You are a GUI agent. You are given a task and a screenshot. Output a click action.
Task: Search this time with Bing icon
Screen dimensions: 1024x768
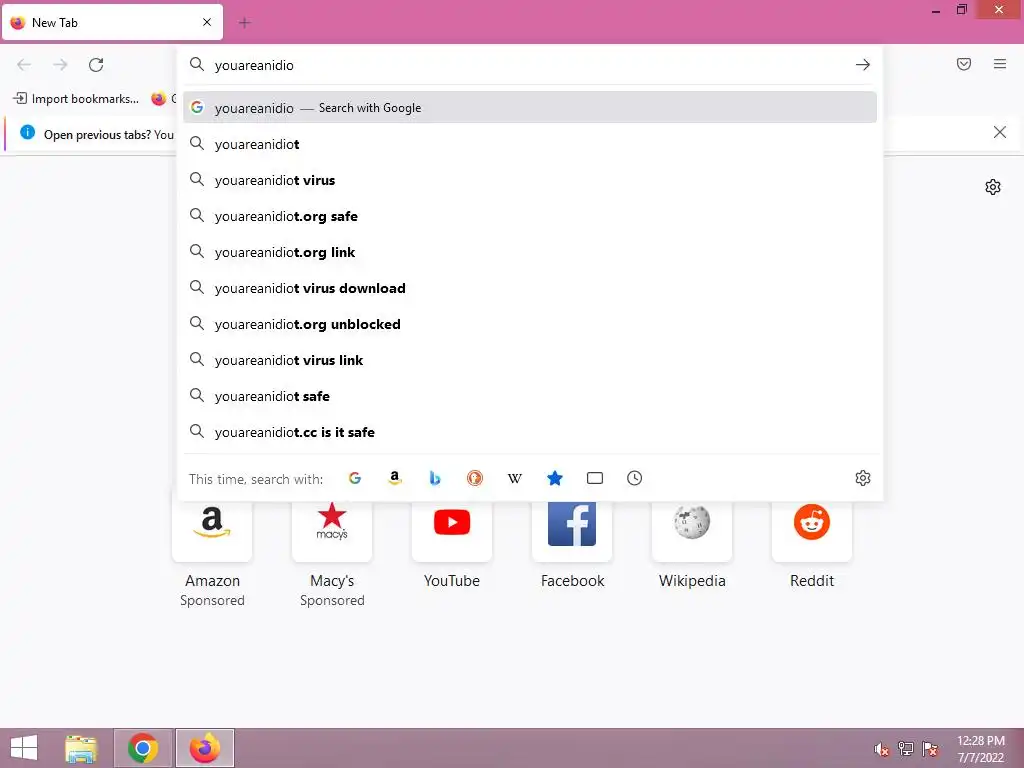pos(435,478)
